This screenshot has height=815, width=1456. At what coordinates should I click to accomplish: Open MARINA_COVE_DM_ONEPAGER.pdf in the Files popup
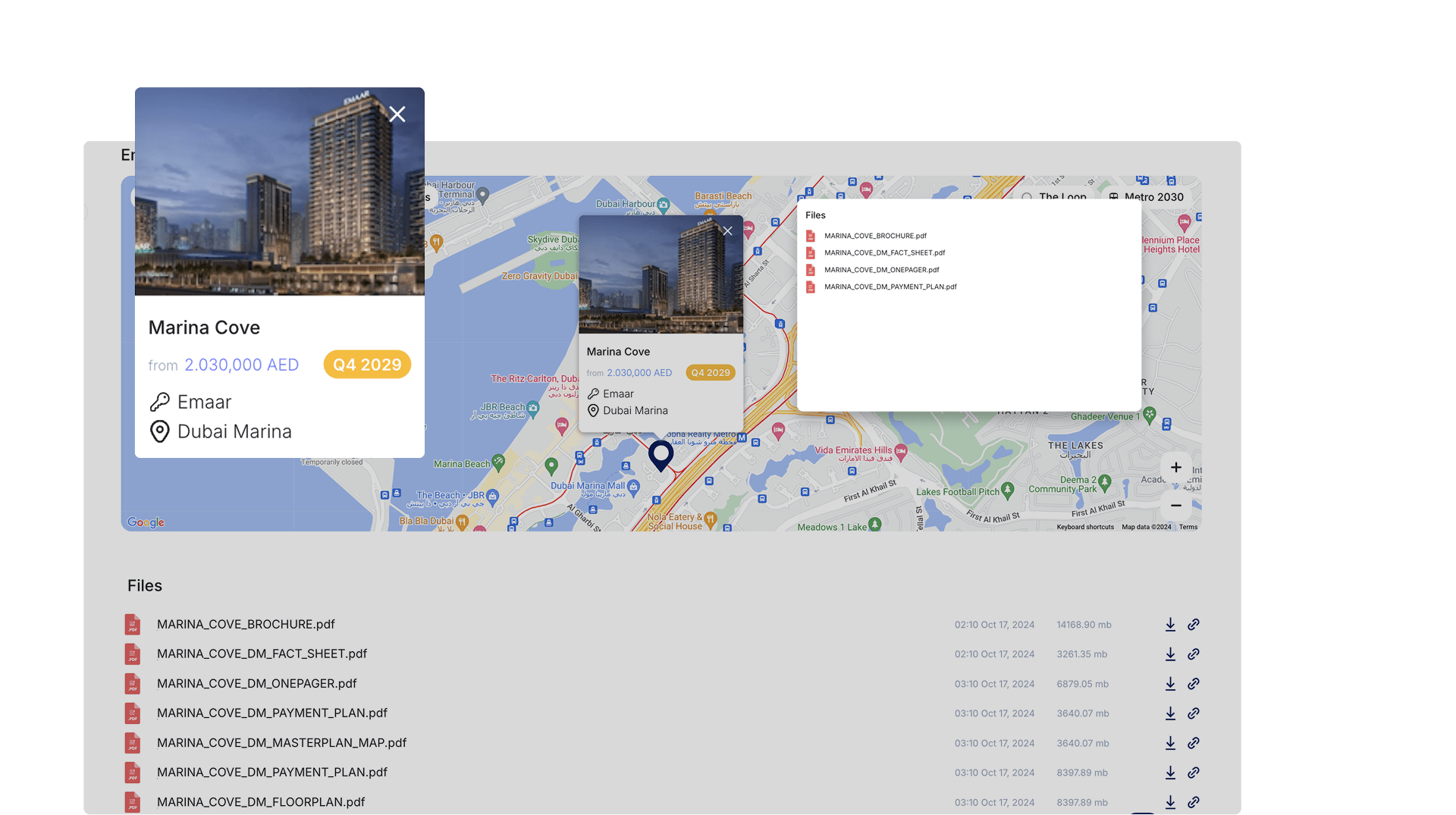coord(881,270)
